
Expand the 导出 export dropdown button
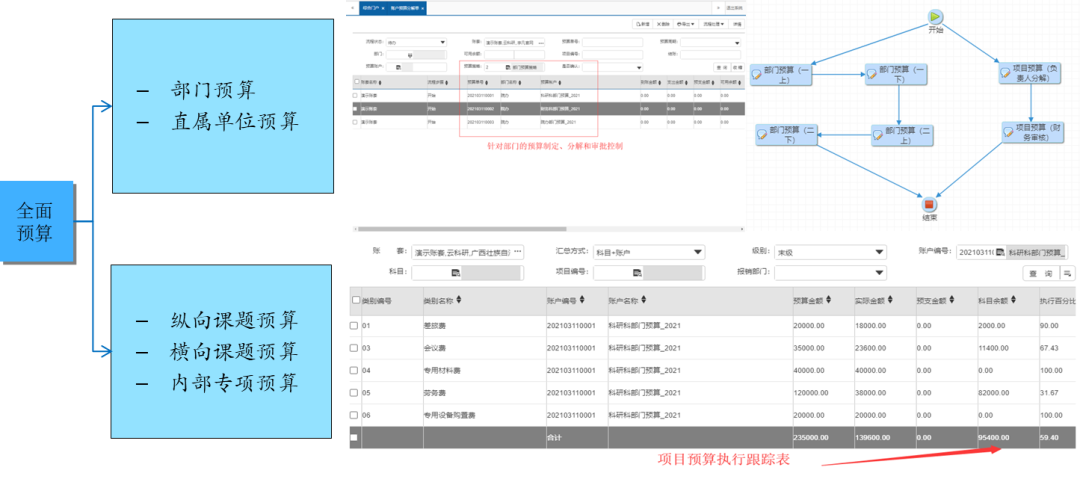point(686,24)
